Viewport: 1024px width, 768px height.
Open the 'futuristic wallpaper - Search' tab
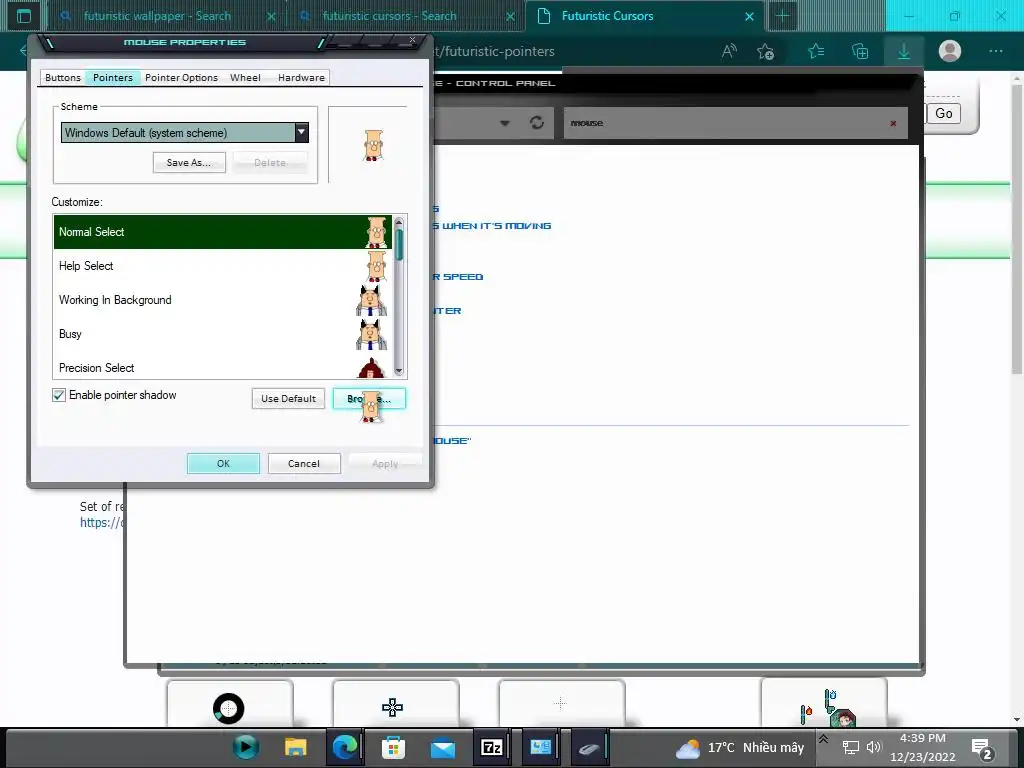[x=157, y=16]
